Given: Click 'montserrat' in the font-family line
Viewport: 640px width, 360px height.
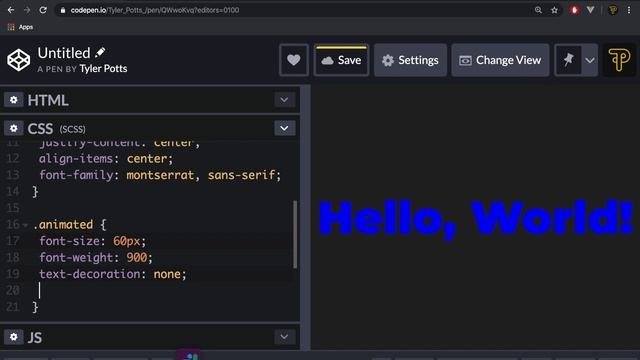Looking at the screenshot, I should click(160, 175).
